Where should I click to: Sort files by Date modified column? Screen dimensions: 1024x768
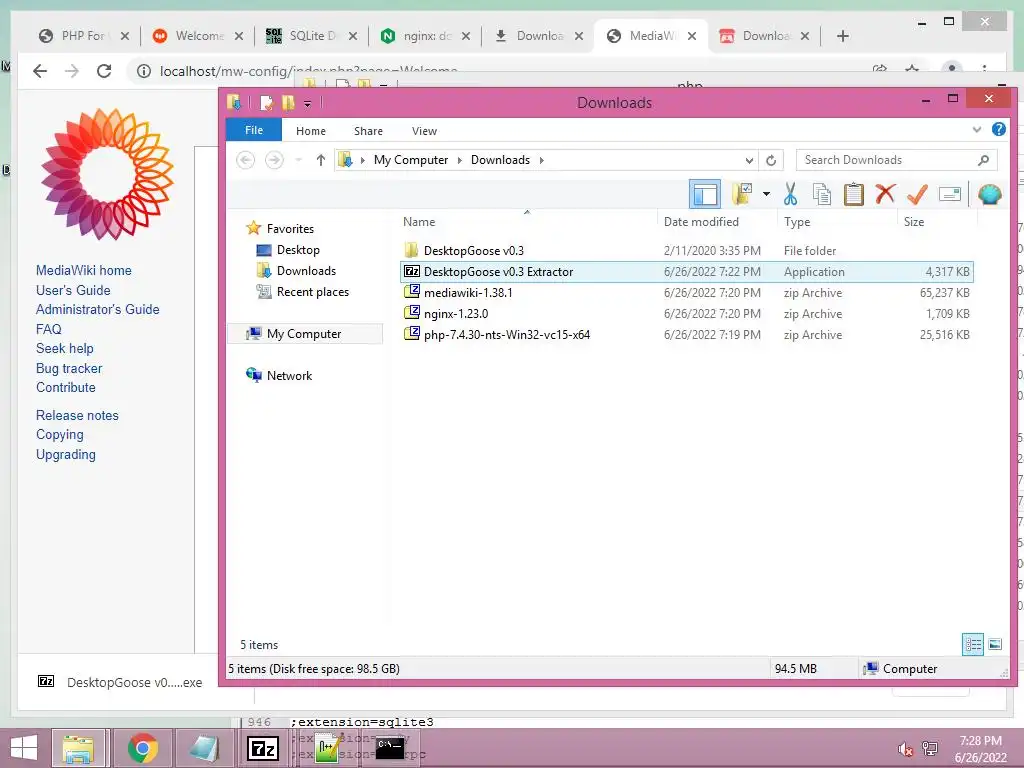click(701, 222)
